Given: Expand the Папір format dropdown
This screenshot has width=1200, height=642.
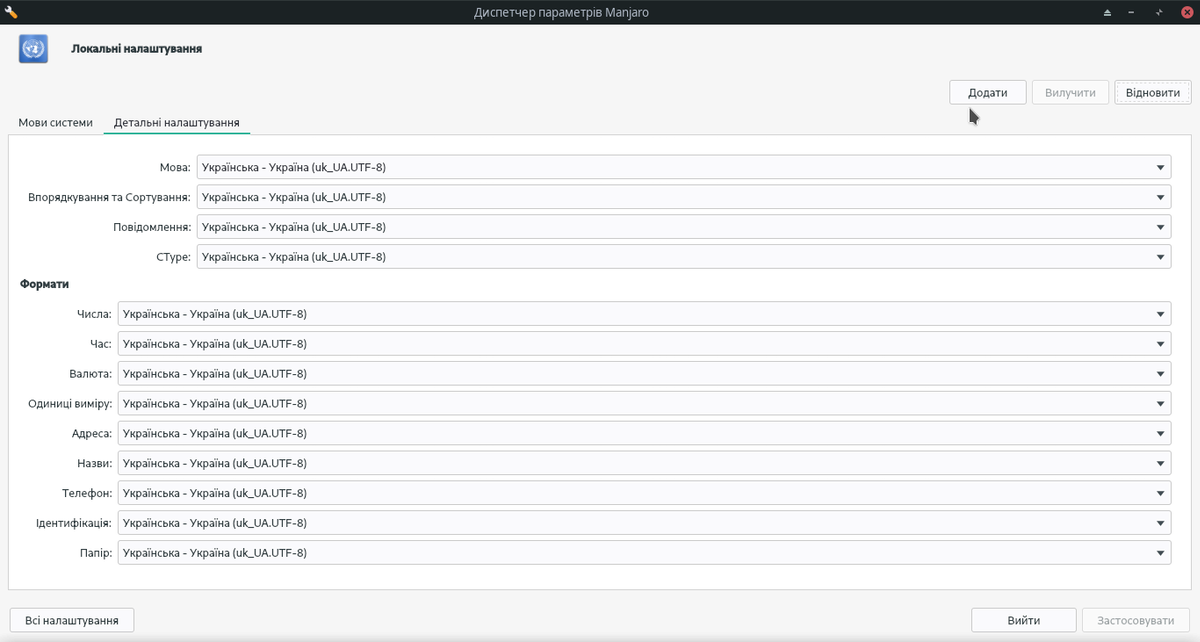Looking at the screenshot, I should 644,553.
